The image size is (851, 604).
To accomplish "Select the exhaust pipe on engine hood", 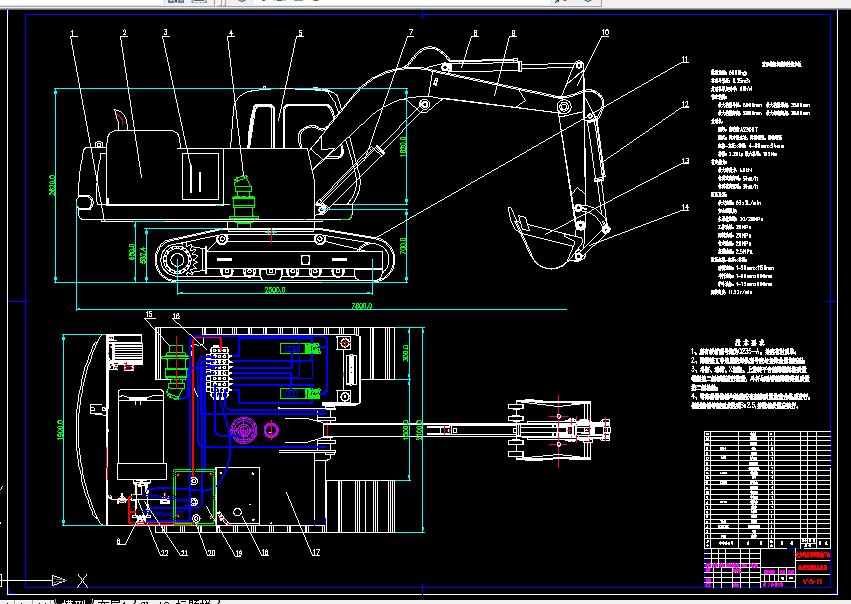I will point(119,120).
